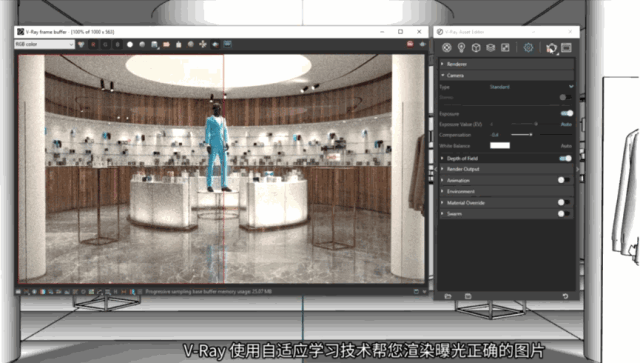
Task: Open Textures tab in Asset Editor
Action: point(505,48)
